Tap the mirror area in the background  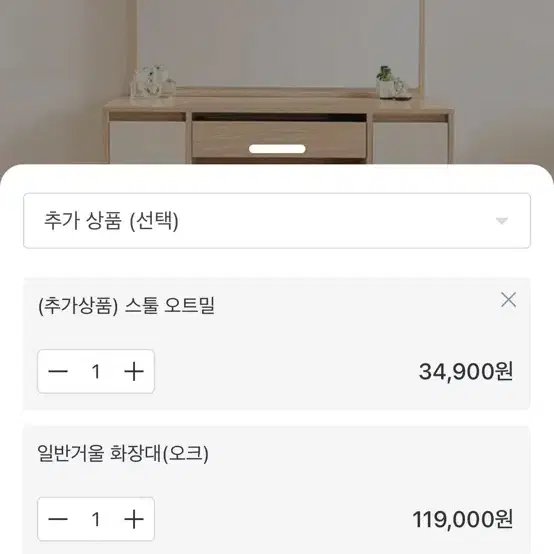coord(279,42)
